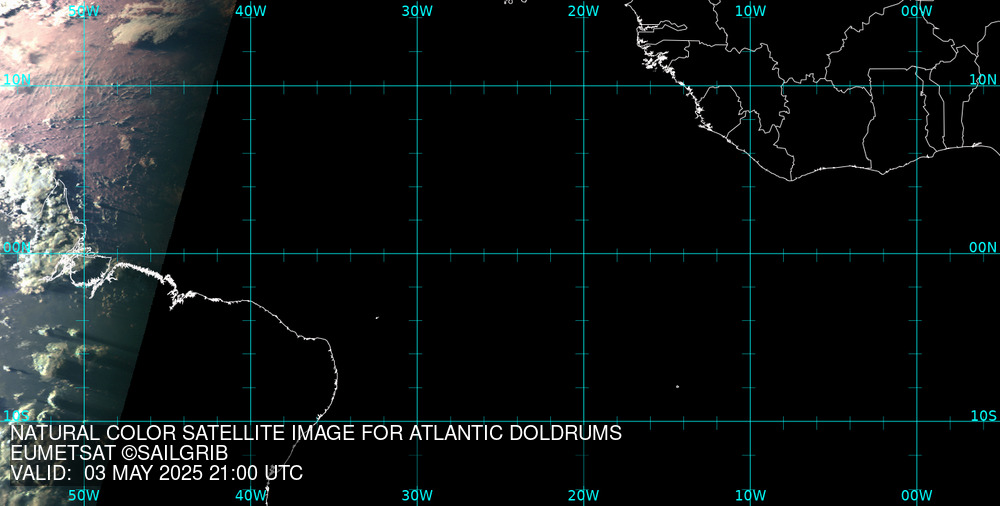Click the 20W longitude label along the bottom edge
1000x506 pixels.
tap(584, 496)
